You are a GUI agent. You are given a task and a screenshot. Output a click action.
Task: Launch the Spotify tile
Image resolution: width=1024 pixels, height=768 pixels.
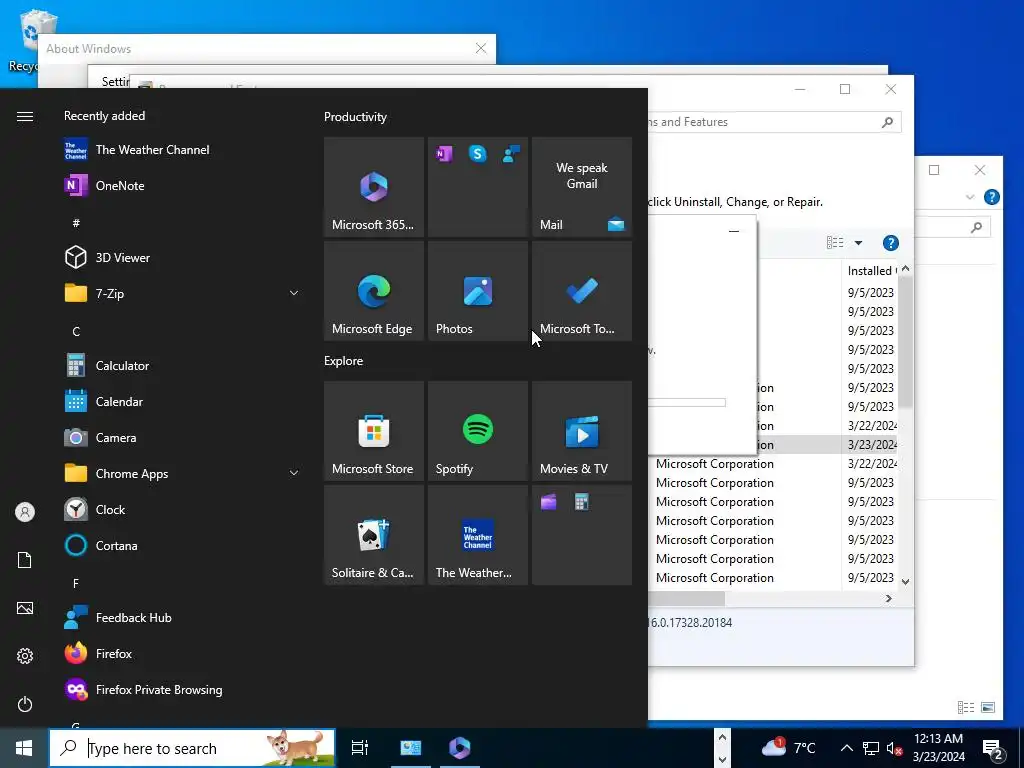(477, 431)
